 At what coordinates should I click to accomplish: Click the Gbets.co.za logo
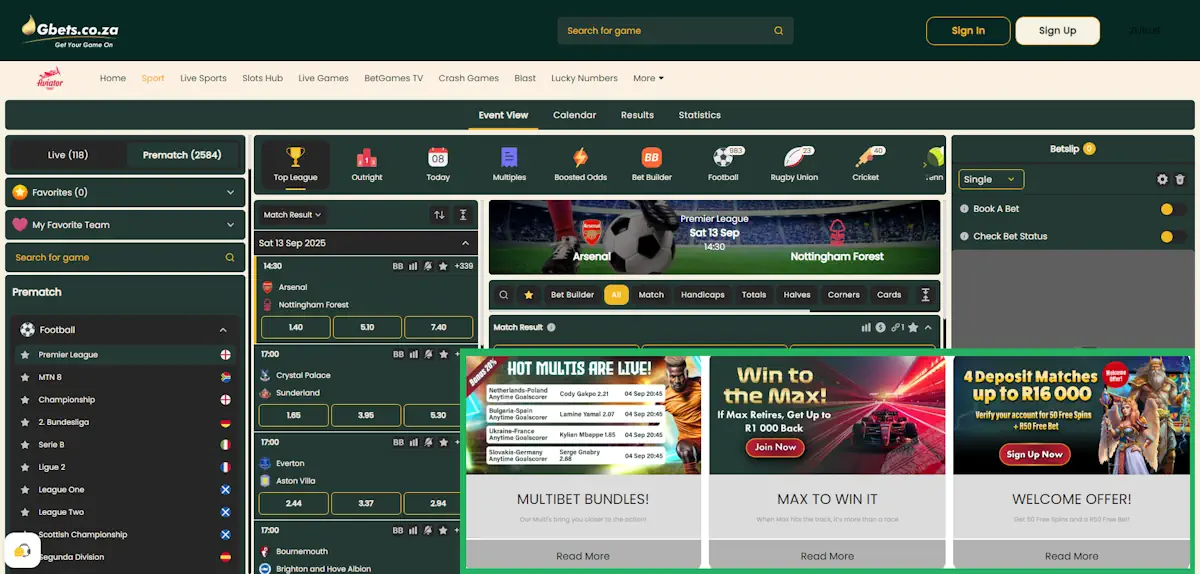[x=70, y=31]
